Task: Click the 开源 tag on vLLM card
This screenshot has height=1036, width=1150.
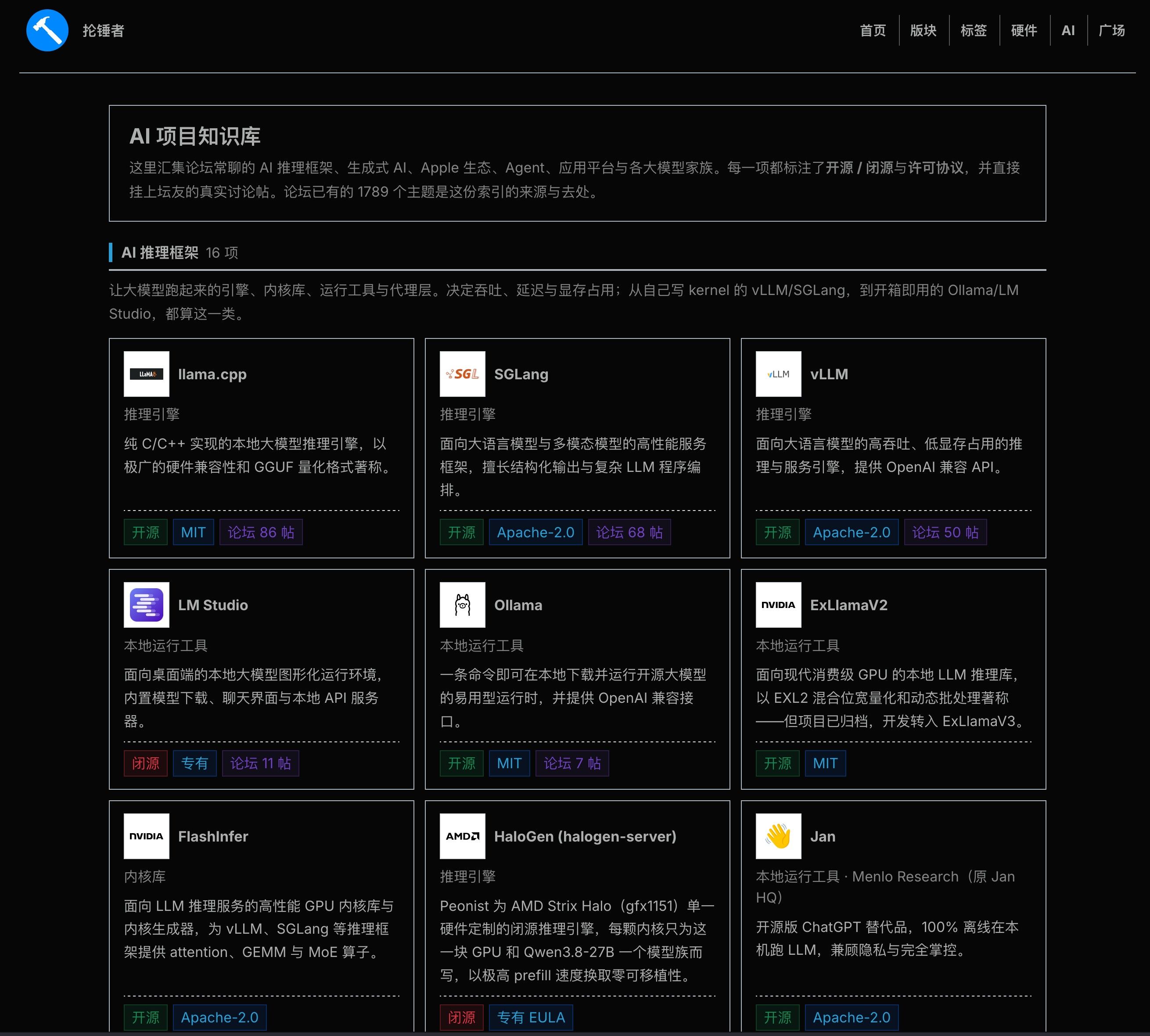Action: (777, 532)
